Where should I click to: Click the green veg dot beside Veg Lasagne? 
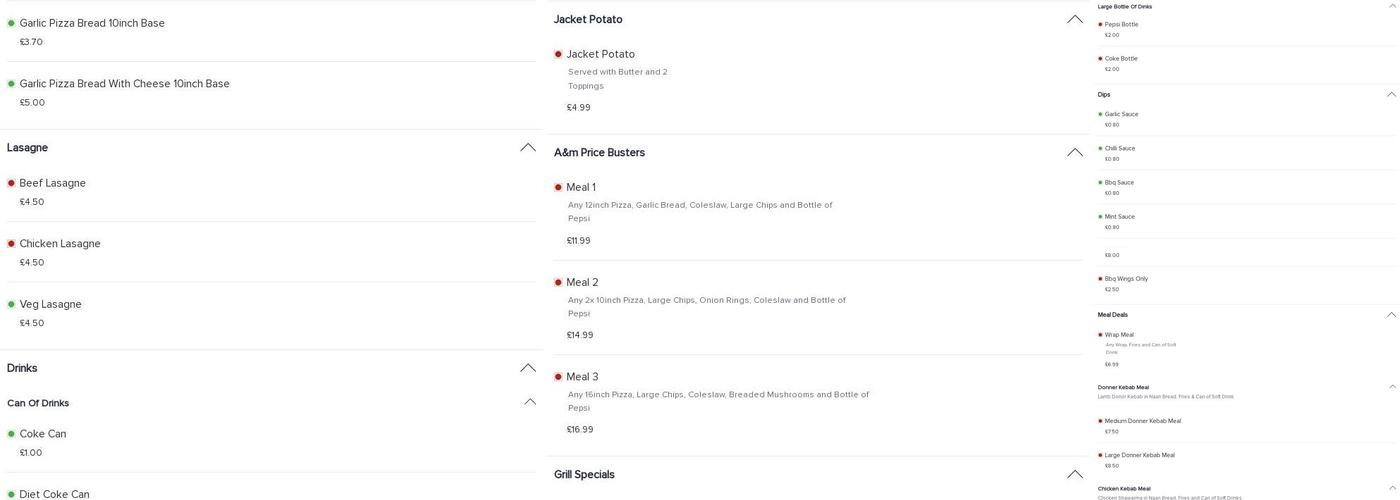(11, 304)
